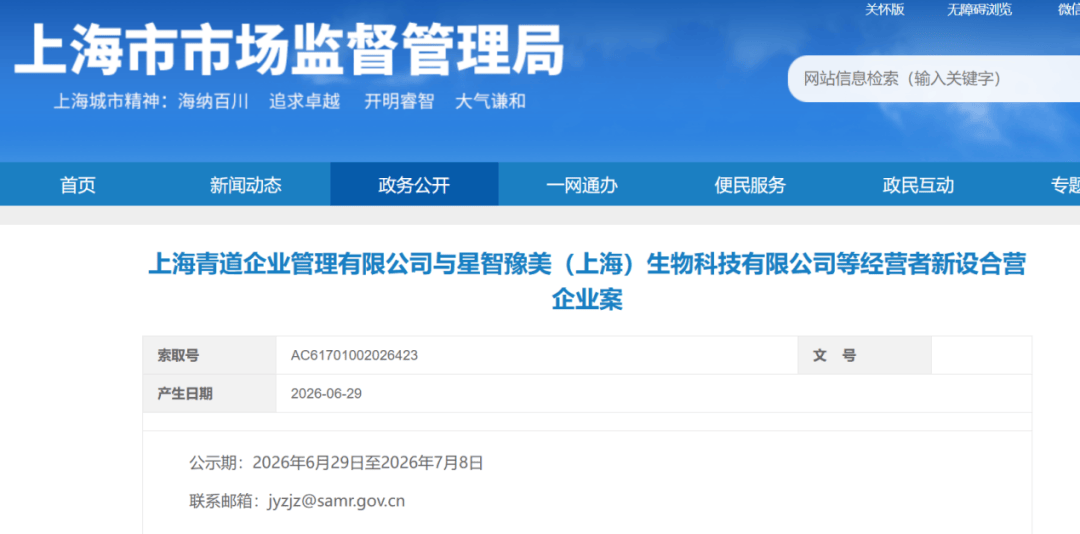Click the article title about 上海青道企业管理有限公司
This screenshot has height=534, width=1080.
(587, 281)
